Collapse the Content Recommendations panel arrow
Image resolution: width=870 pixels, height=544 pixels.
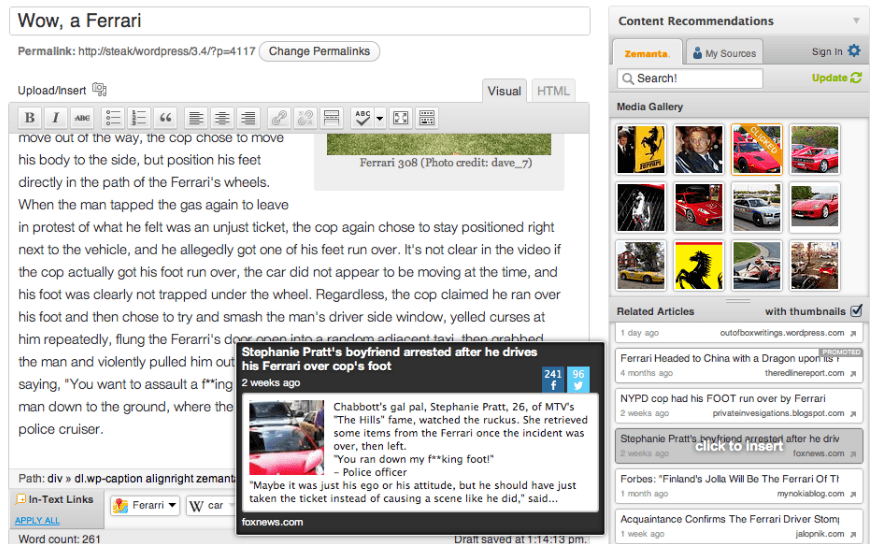(x=857, y=21)
